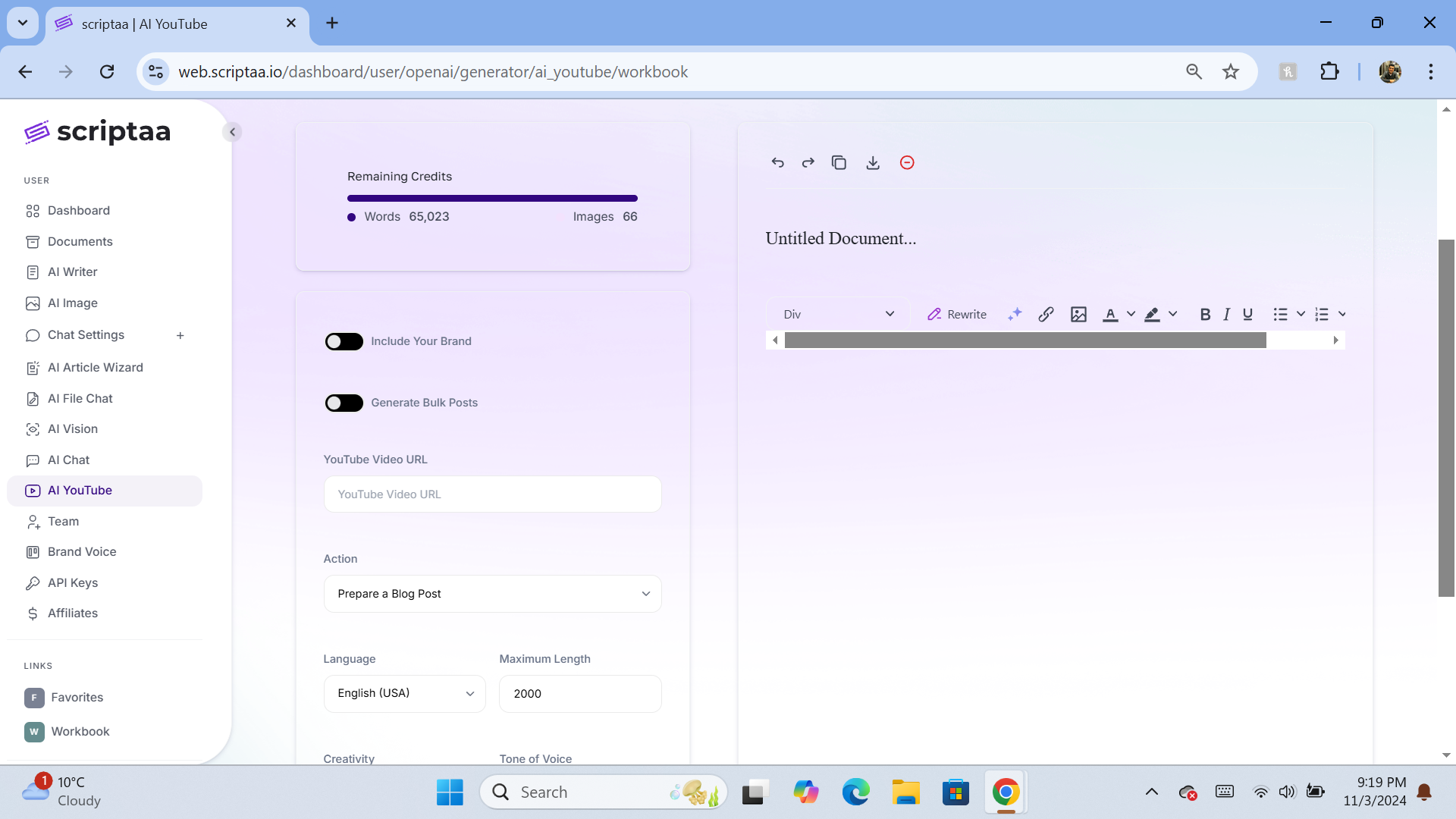
Task: Click the editor toolbar horizontal scrollbar
Action: click(1025, 340)
